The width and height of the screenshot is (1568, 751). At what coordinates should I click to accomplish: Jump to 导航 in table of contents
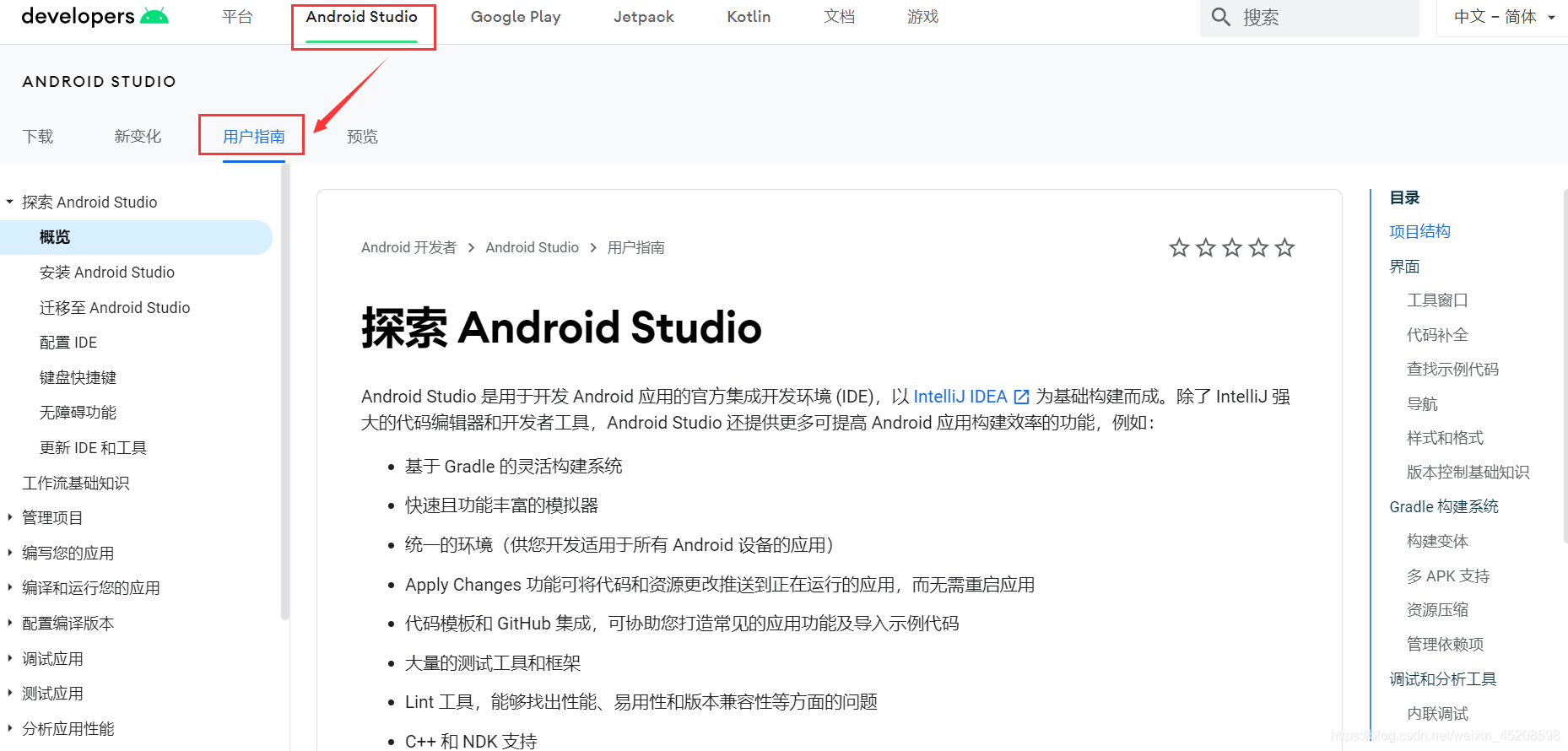pos(1422,403)
